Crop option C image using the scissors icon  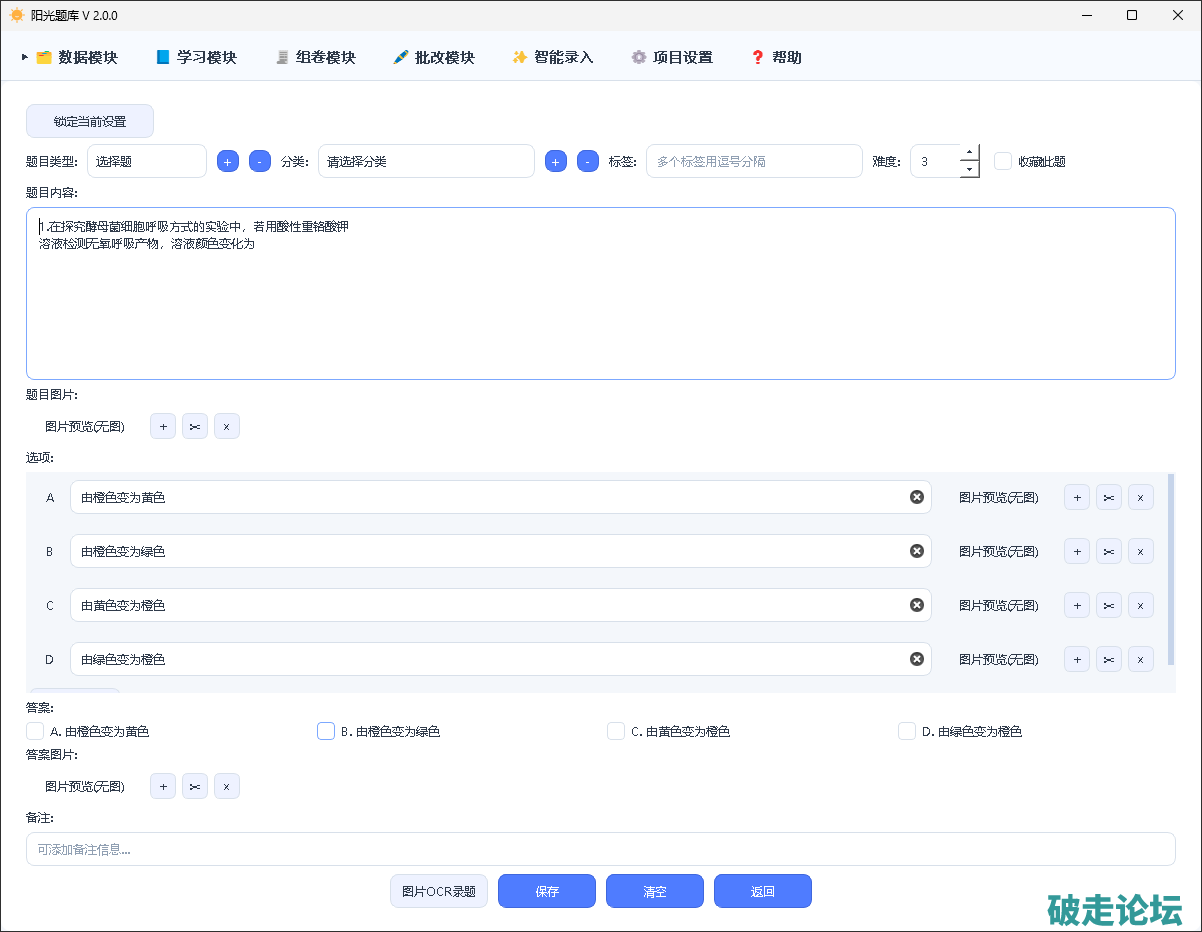1109,605
